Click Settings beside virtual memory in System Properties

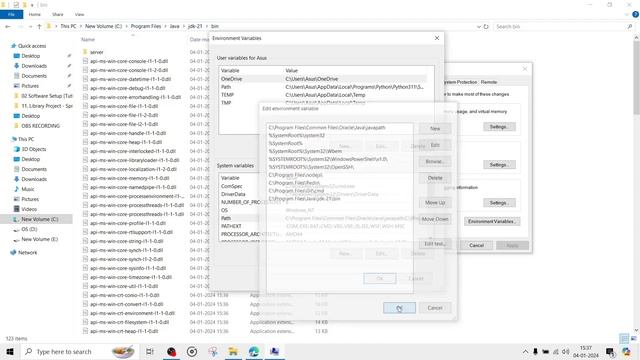[499, 127]
